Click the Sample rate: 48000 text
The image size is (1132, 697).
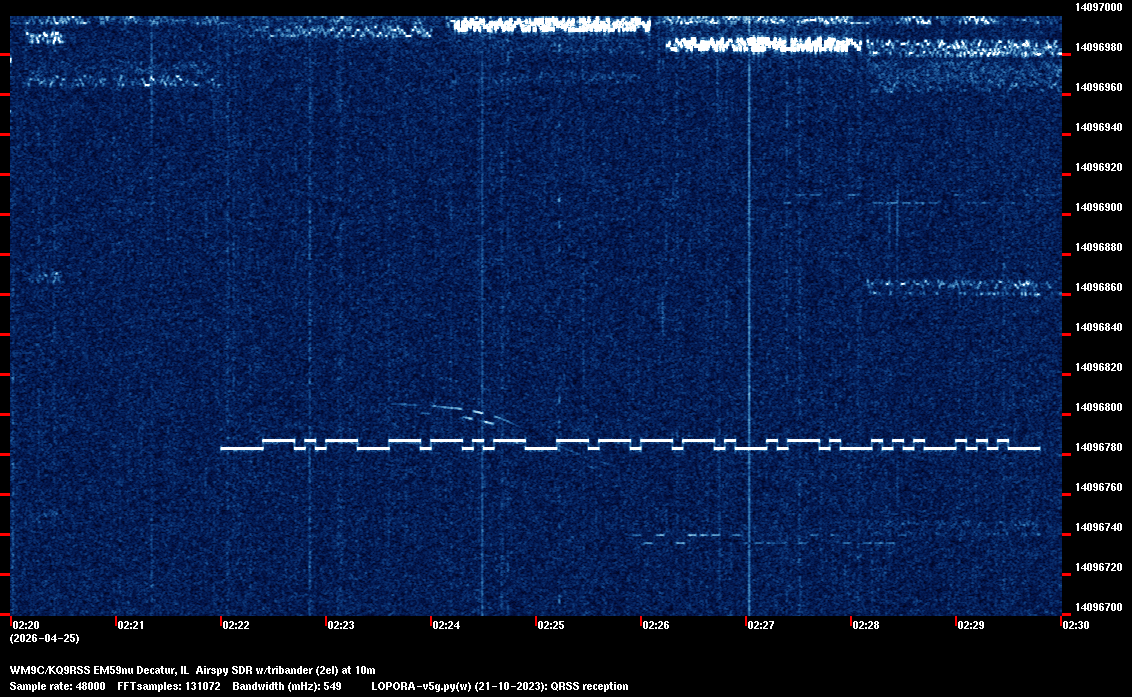[x=57, y=686]
